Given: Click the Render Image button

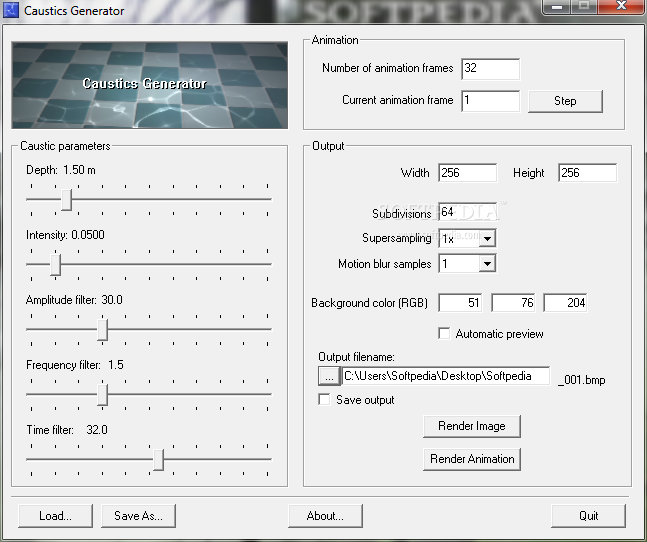Looking at the screenshot, I should pos(472,426).
